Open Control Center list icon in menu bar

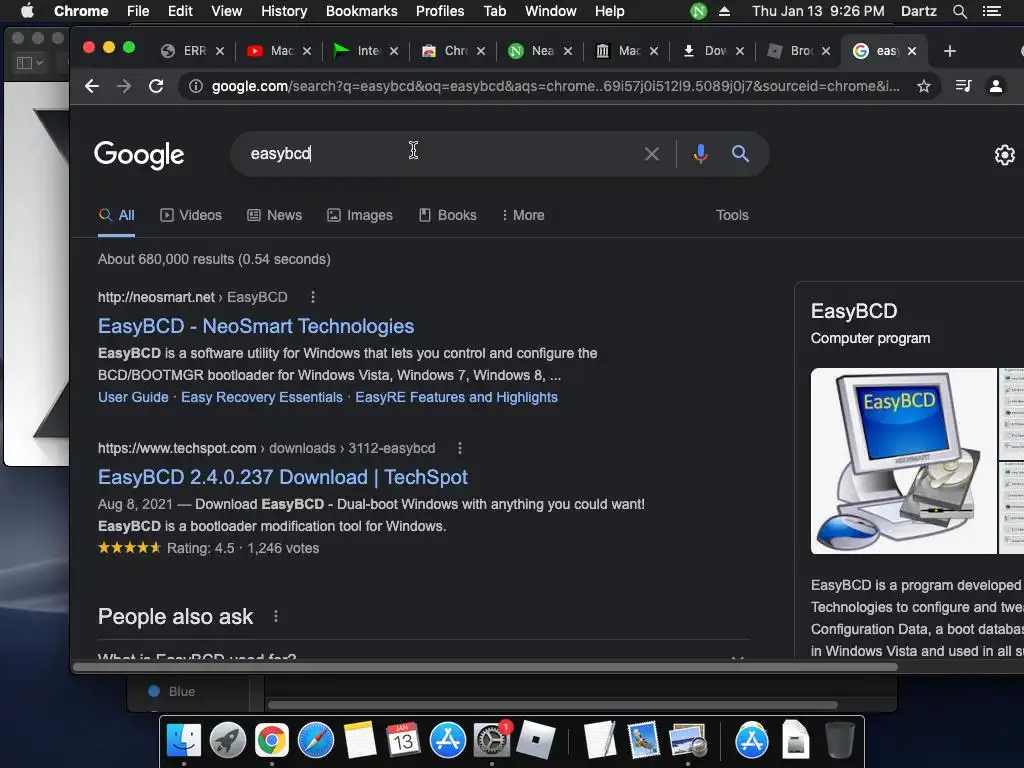tap(992, 11)
